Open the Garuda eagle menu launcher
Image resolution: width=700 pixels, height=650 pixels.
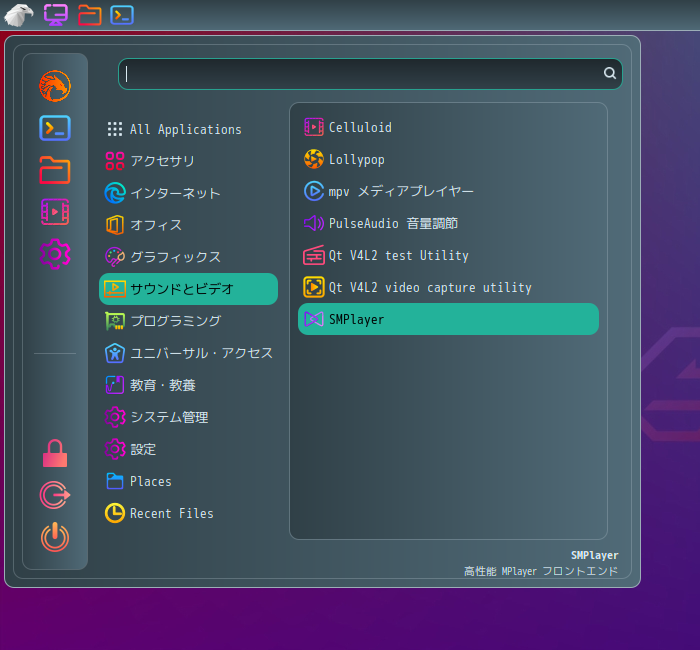[18, 15]
